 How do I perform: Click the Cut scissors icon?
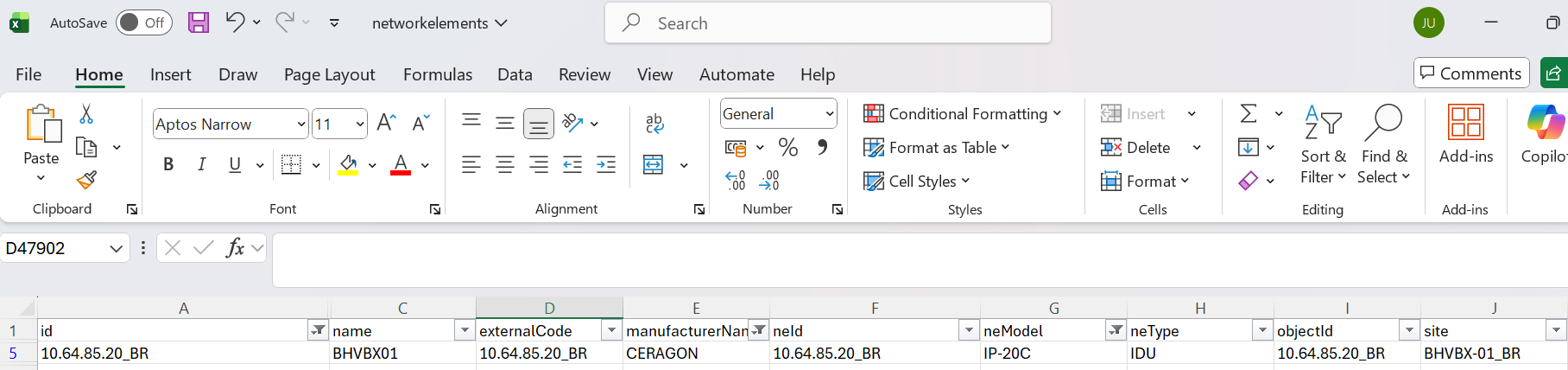86,114
